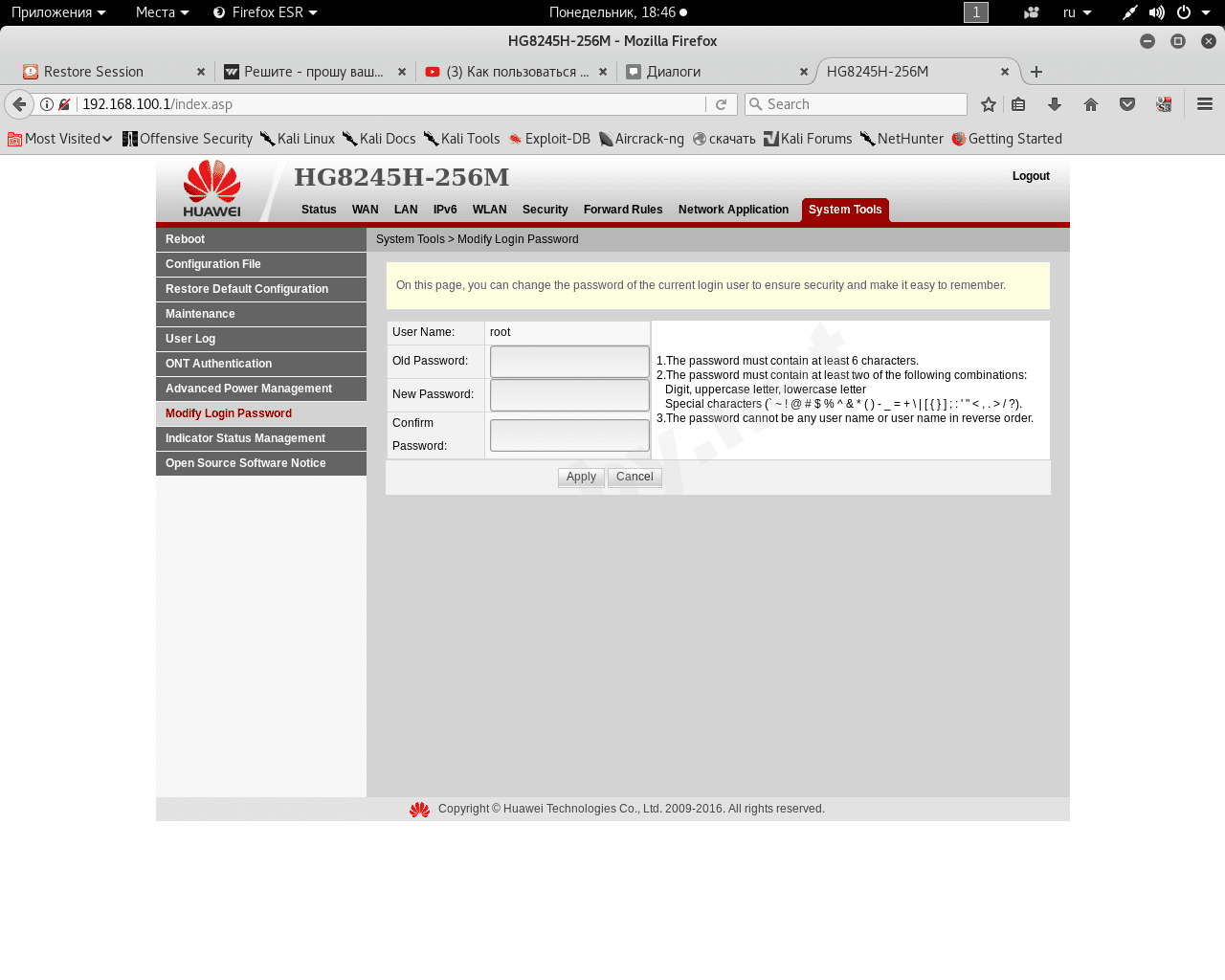Select the System Tools tab
This screenshot has width=1225, height=980.
(x=845, y=210)
